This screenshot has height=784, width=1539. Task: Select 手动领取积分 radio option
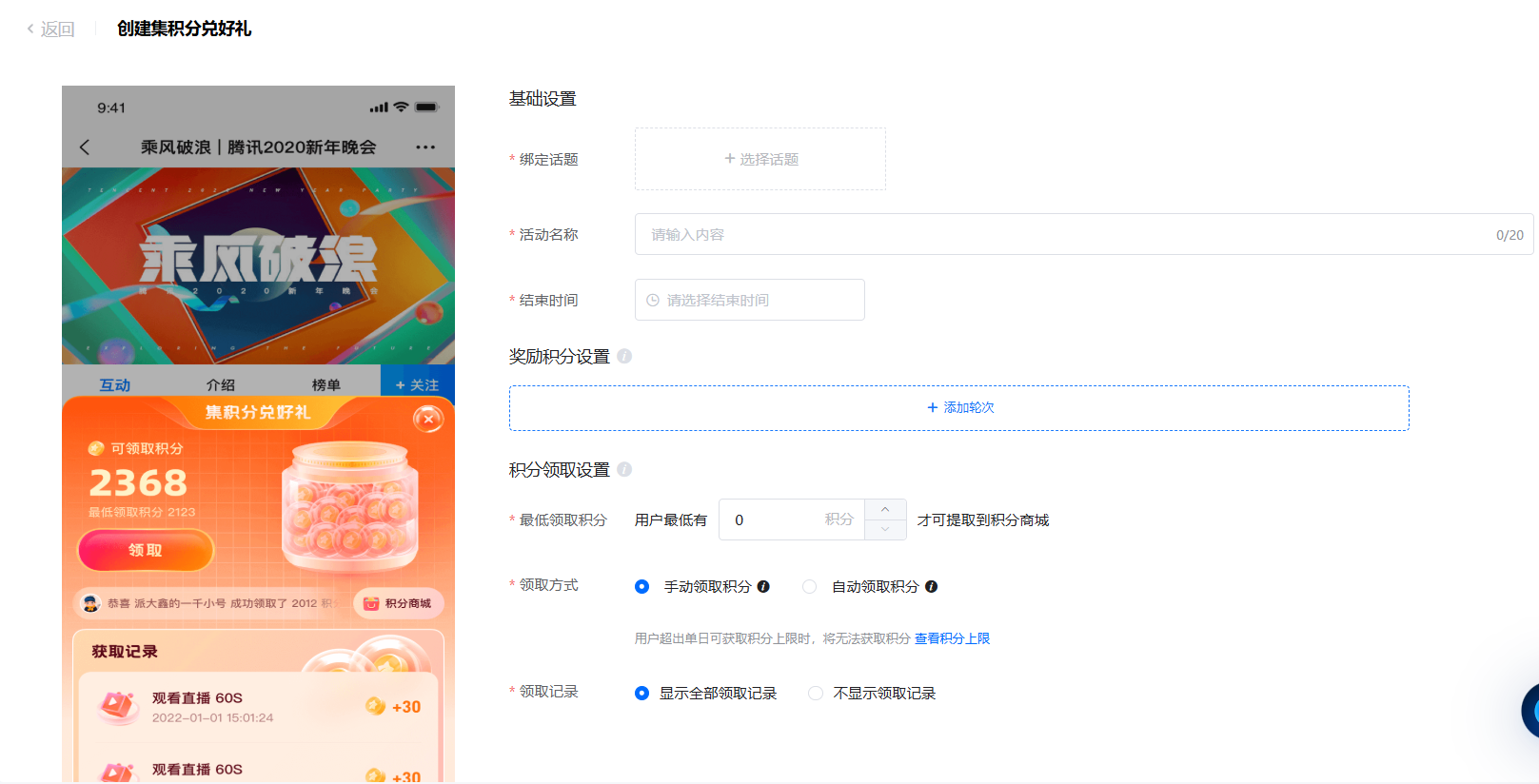[x=642, y=586]
